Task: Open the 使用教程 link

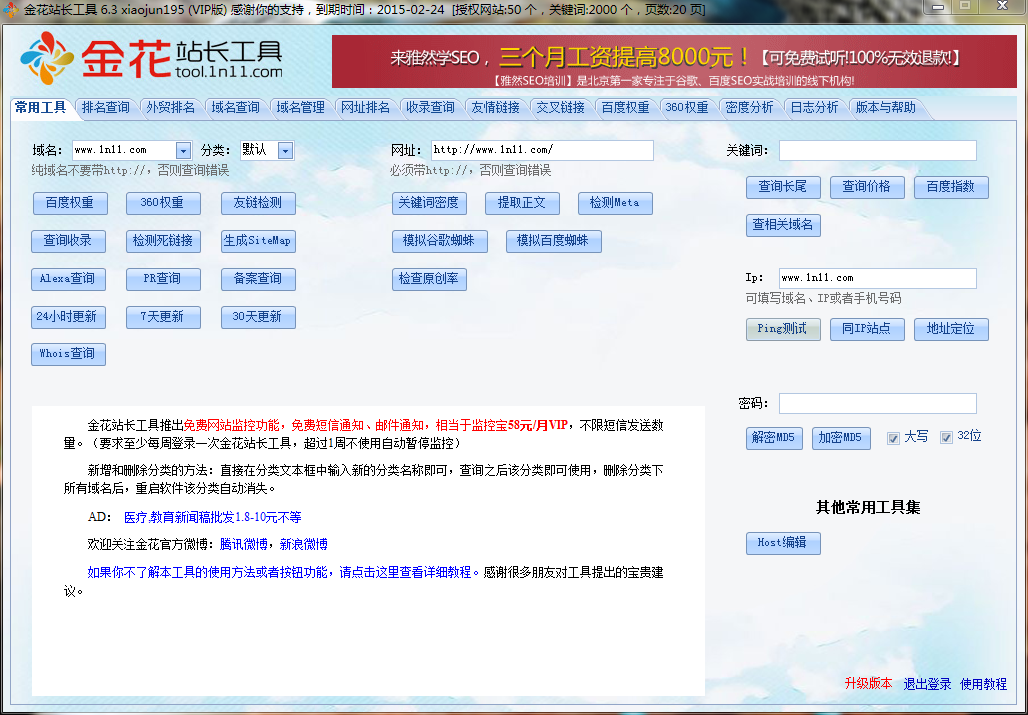Action: (x=983, y=684)
